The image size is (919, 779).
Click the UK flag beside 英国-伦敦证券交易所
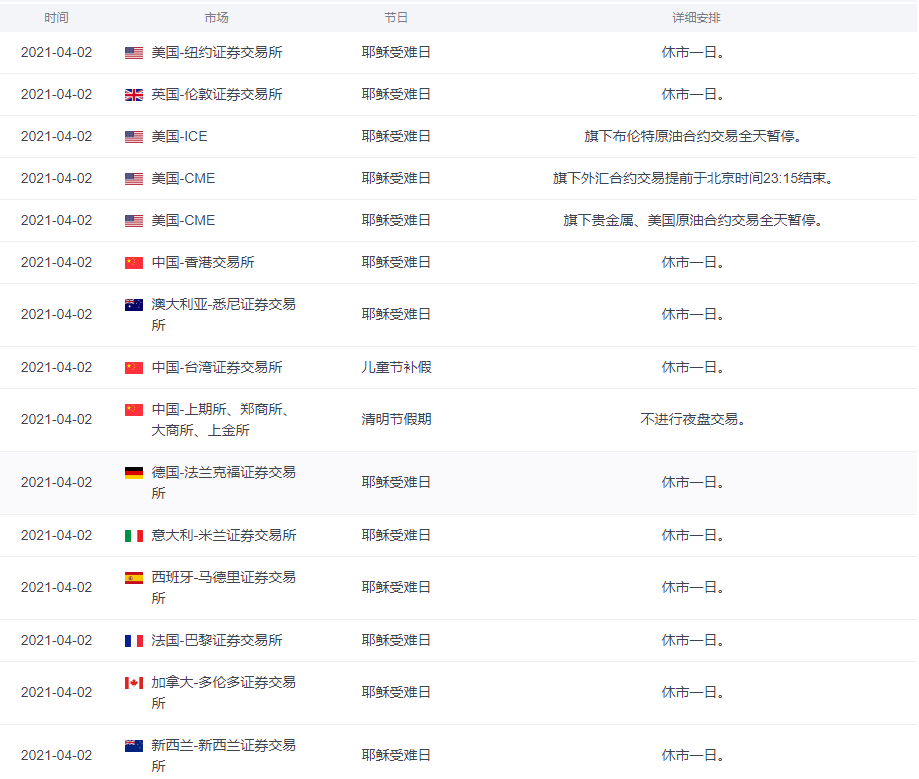pyautogui.click(x=134, y=95)
